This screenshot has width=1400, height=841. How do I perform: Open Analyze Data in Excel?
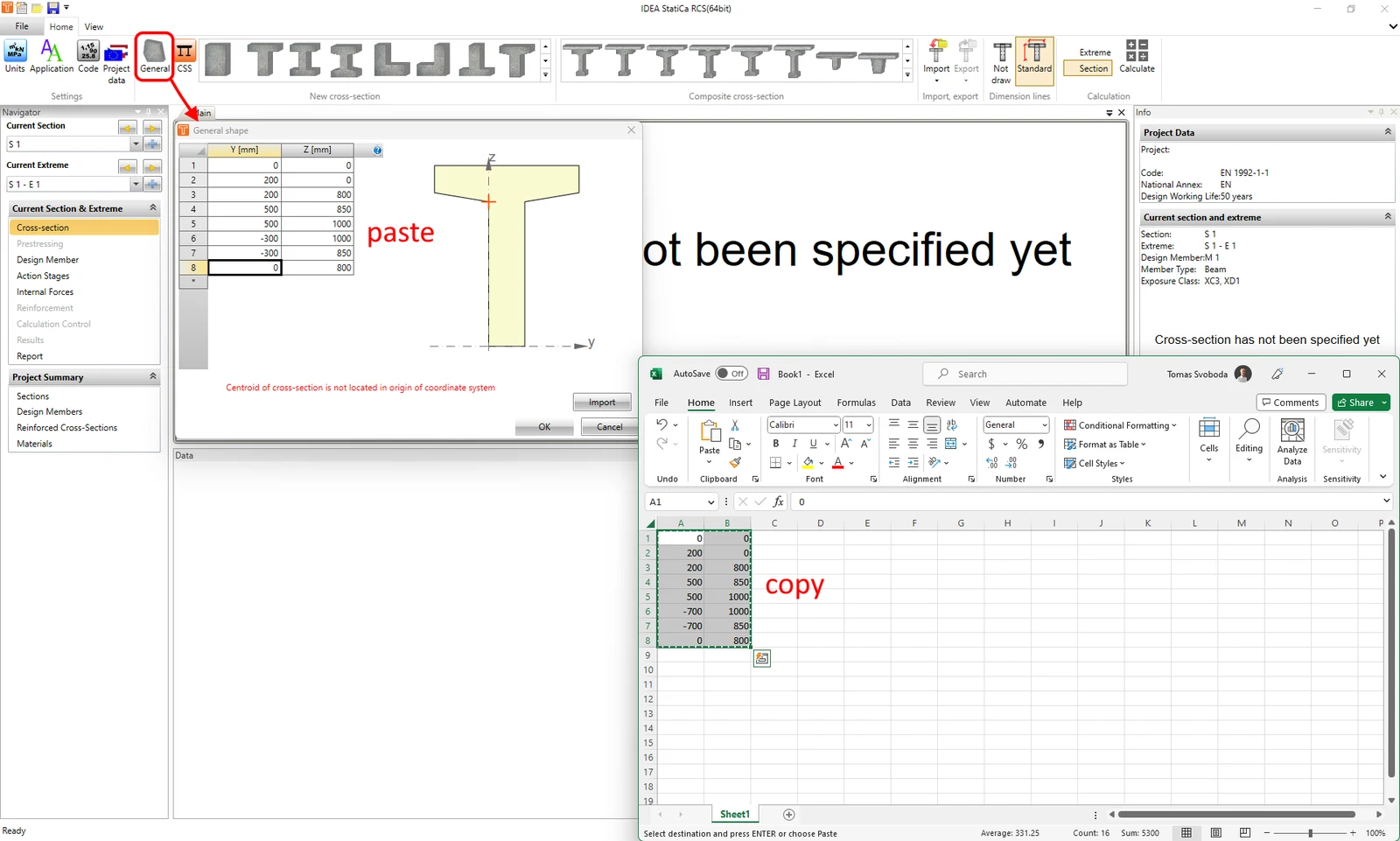1292,442
